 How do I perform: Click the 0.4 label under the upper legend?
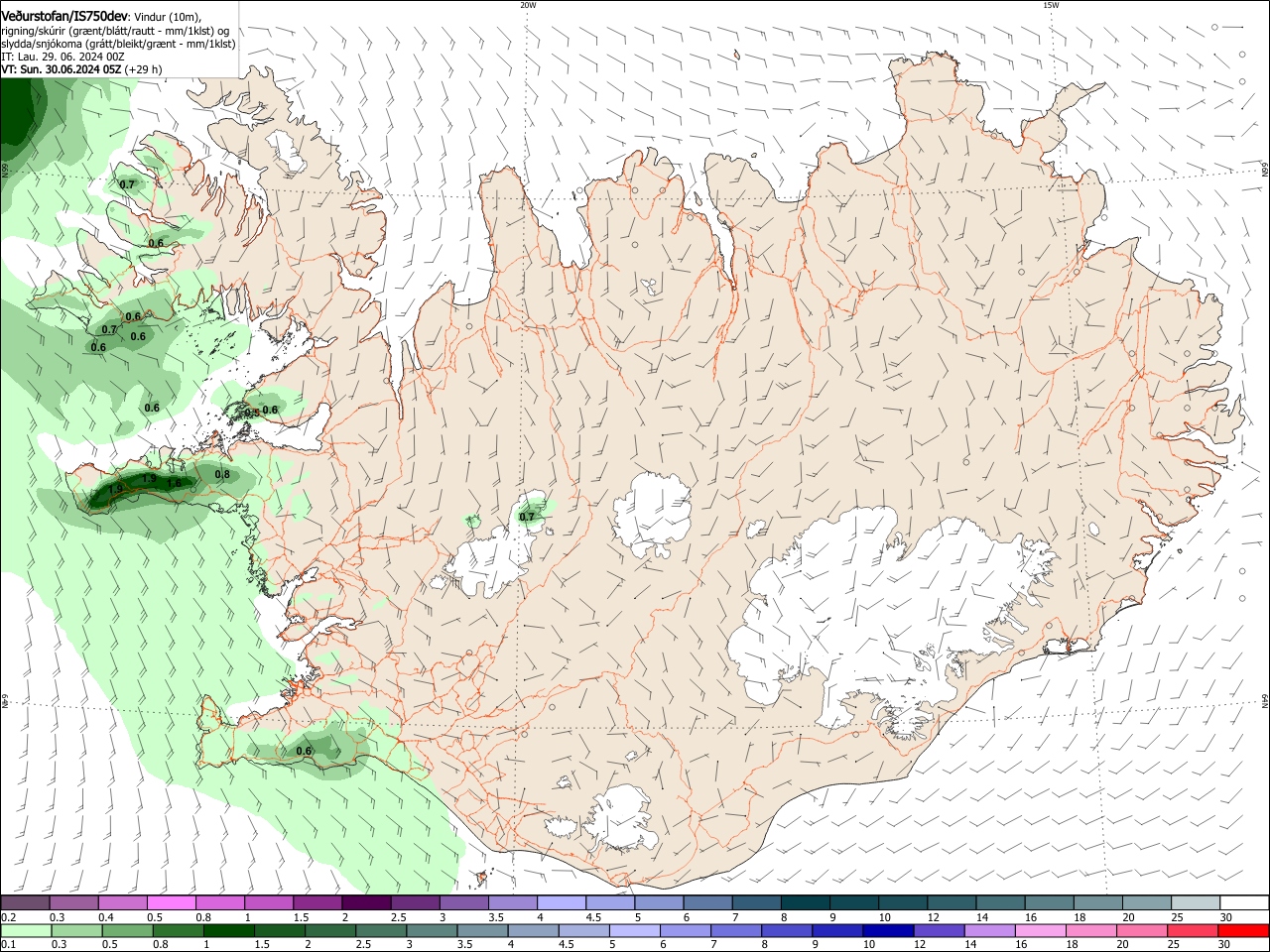click(106, 917)
